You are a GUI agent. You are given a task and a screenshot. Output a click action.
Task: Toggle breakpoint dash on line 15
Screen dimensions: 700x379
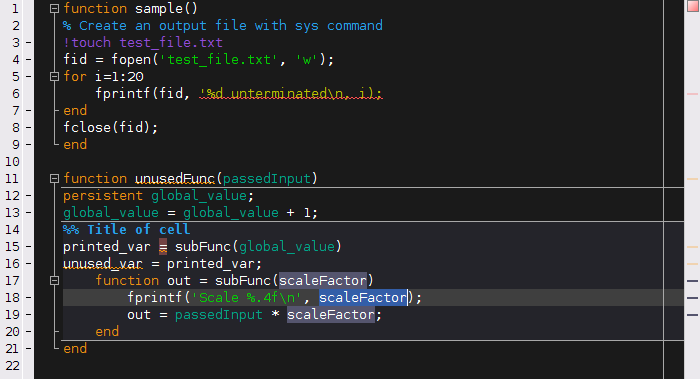[28, 246]
